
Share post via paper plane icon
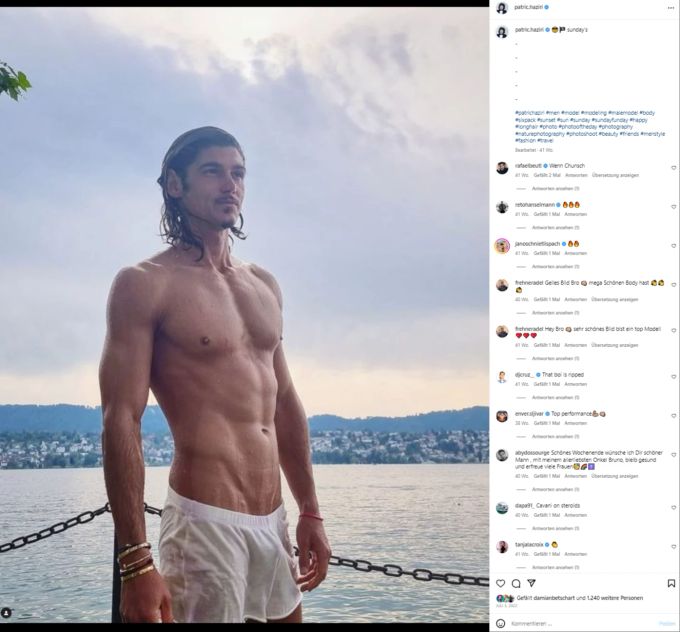(532, 583)
